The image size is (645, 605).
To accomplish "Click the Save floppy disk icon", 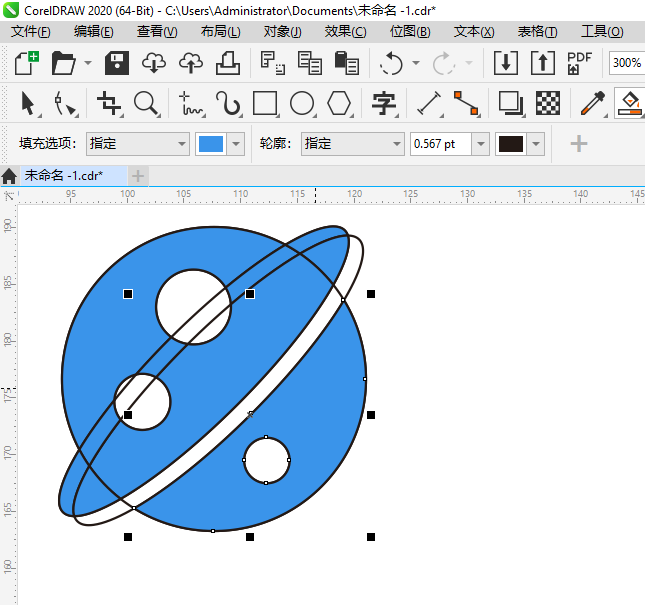I will point(117,63).
